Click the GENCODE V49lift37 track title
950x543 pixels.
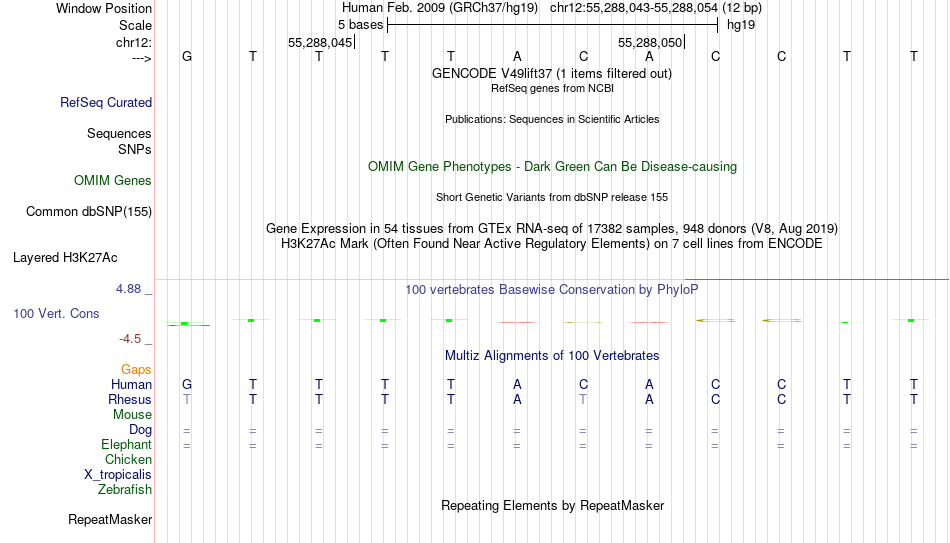(x=552, y=73)
